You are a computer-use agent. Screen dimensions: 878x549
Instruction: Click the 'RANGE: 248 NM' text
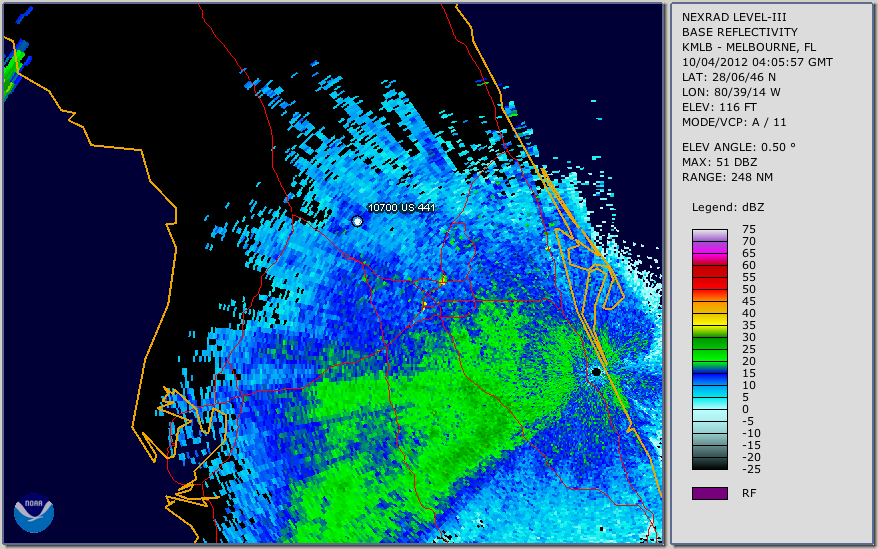(x=727, y=178)
